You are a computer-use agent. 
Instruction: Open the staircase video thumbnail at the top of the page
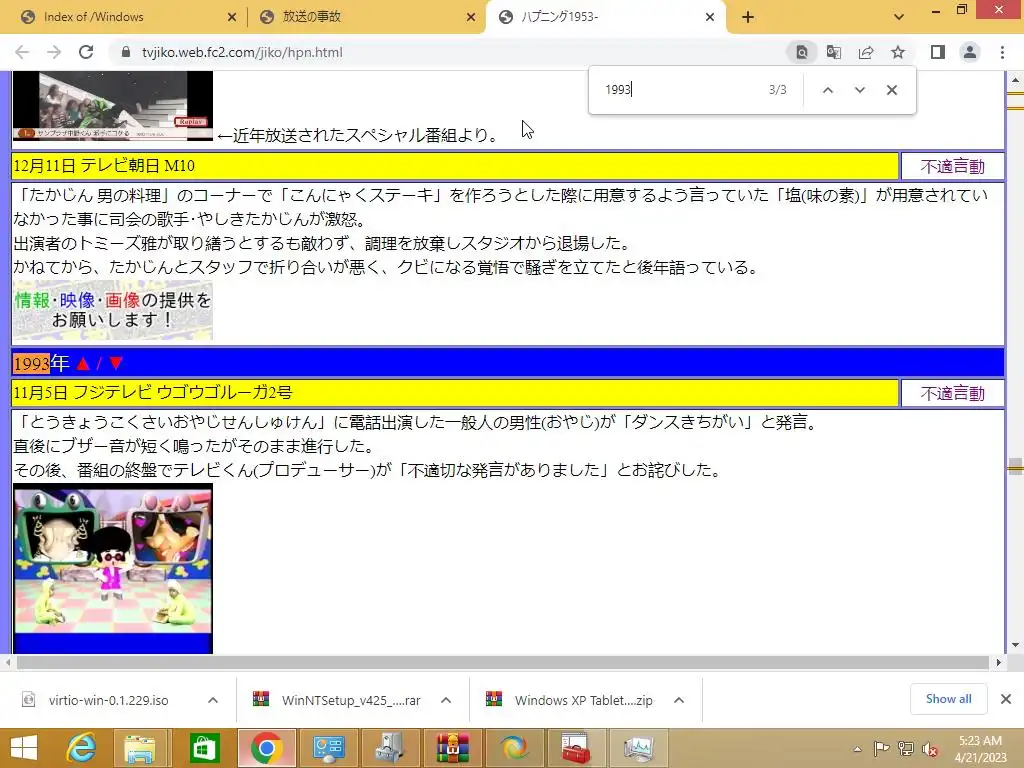tap(112, 106)
